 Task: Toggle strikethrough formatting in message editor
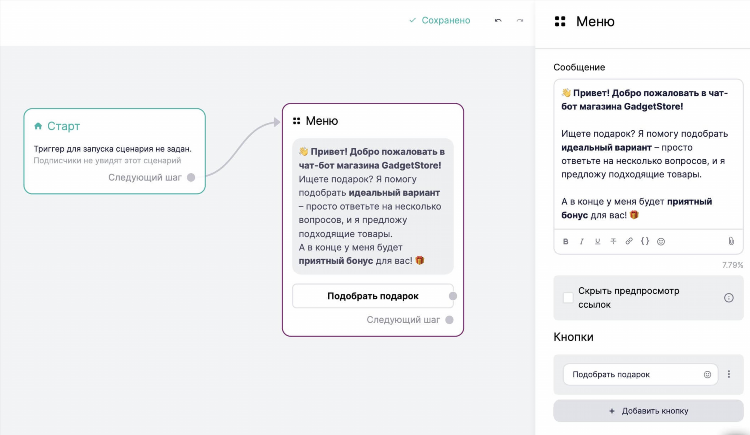[613, 242]
